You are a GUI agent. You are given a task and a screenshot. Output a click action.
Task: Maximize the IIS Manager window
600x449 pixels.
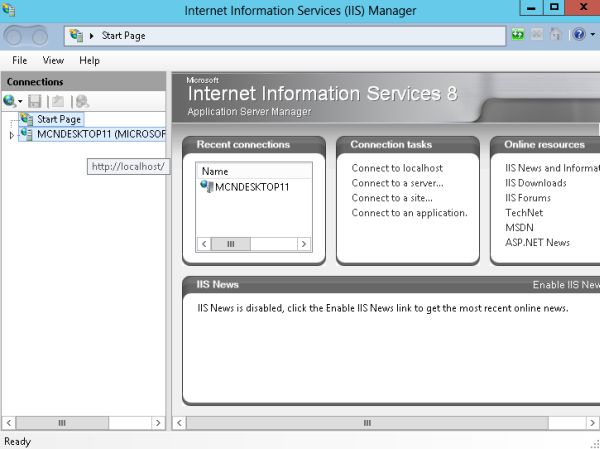tap(554, 8)
